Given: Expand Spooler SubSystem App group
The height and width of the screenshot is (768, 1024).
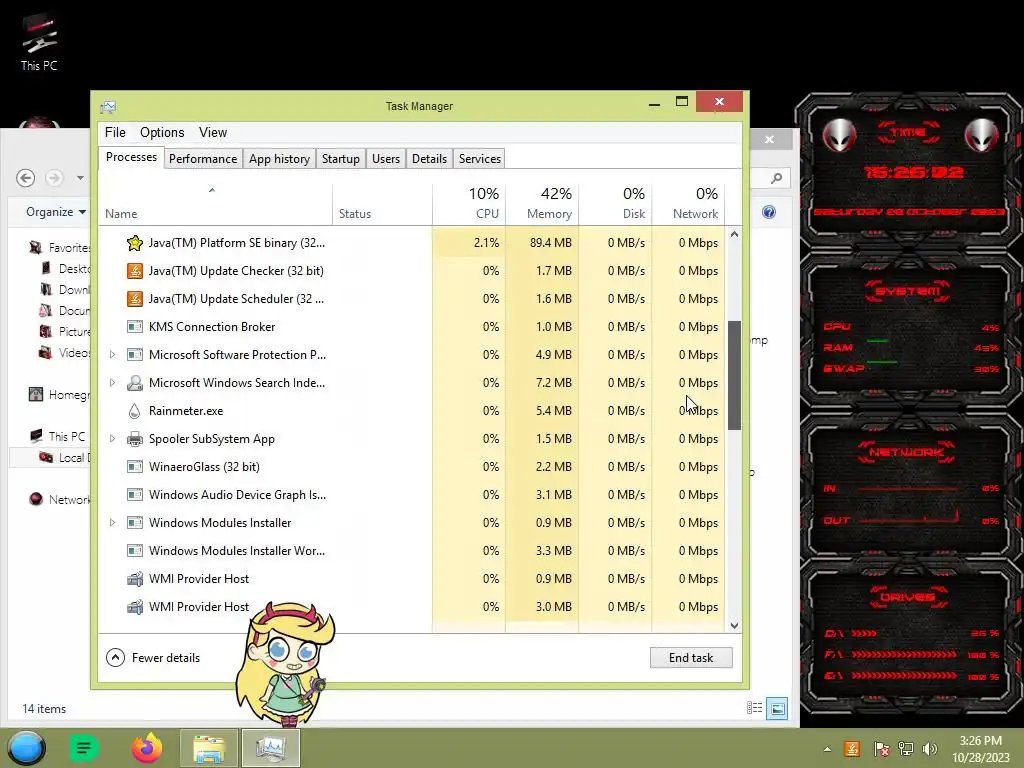Looking at the screenshot, I should coord(112,439).
